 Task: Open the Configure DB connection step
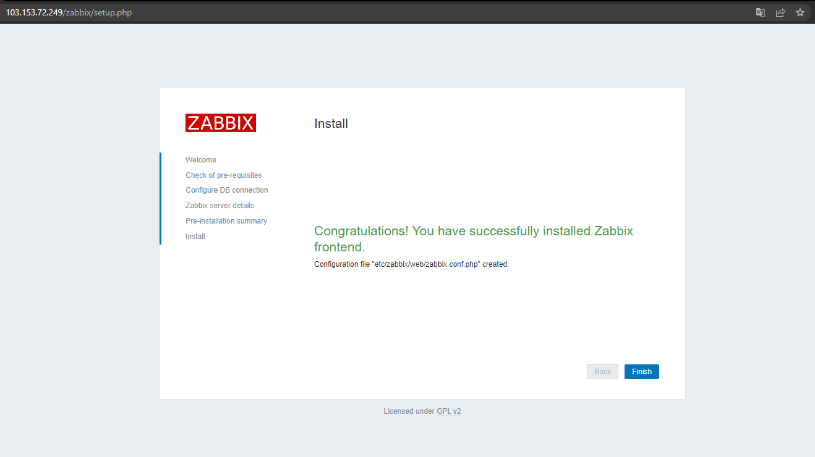[227, 190]
